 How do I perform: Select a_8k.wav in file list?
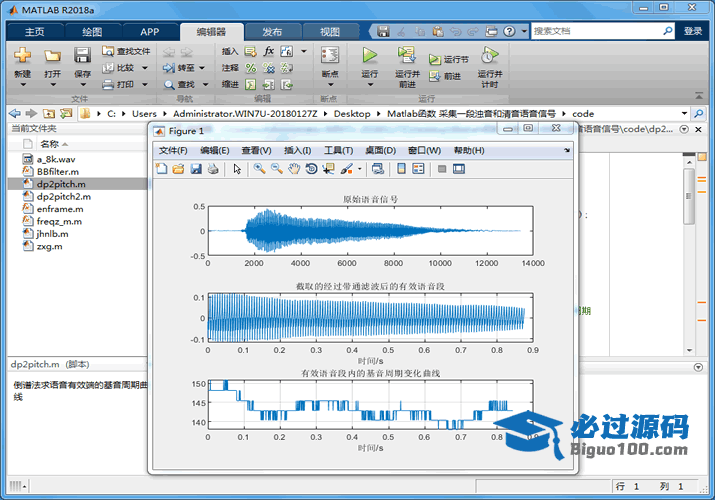(x=56, y=159)
